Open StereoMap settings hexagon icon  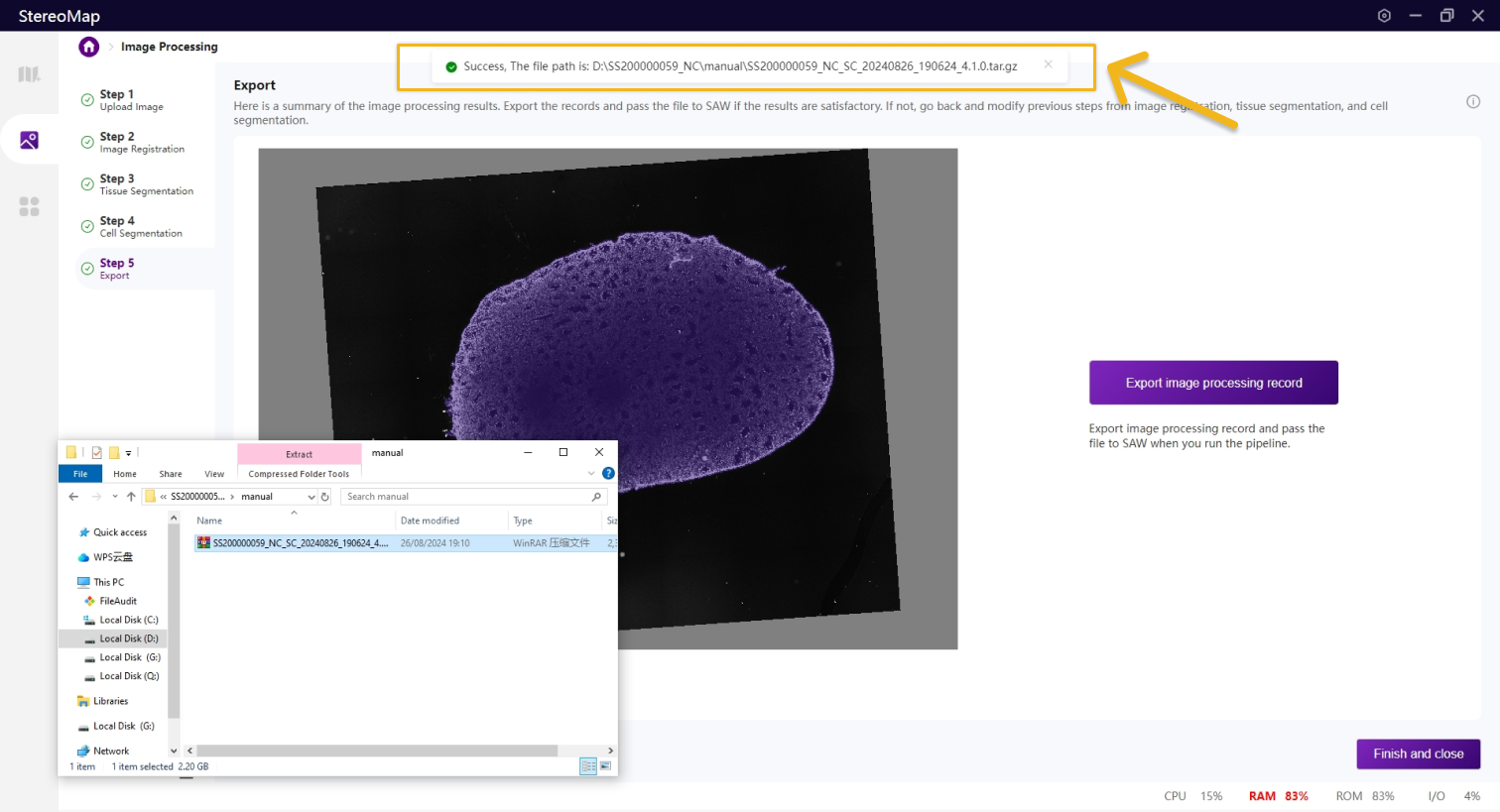pos(1384,16)
